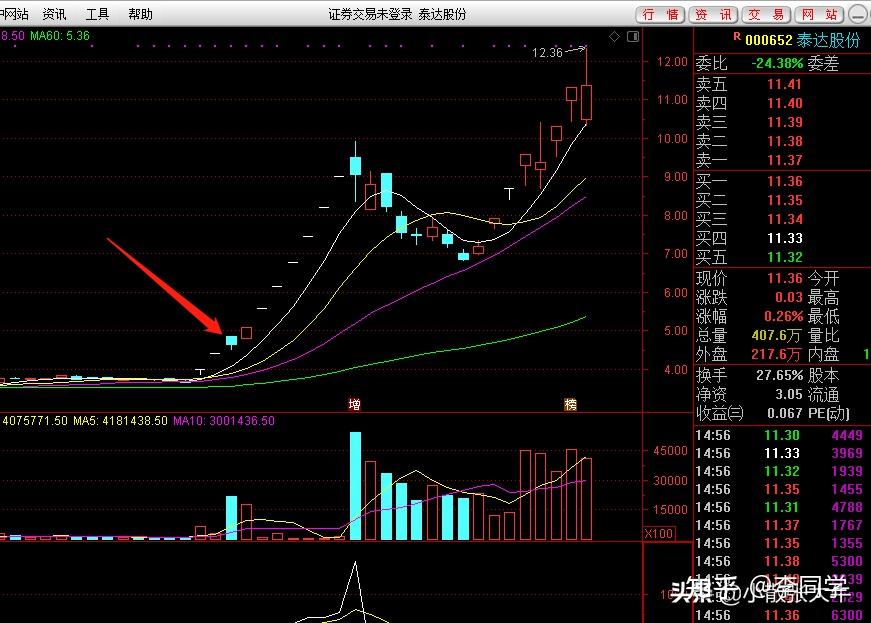Click the 增 marker under the chart
Screen dimensions: 871x623
click(354, 404)
